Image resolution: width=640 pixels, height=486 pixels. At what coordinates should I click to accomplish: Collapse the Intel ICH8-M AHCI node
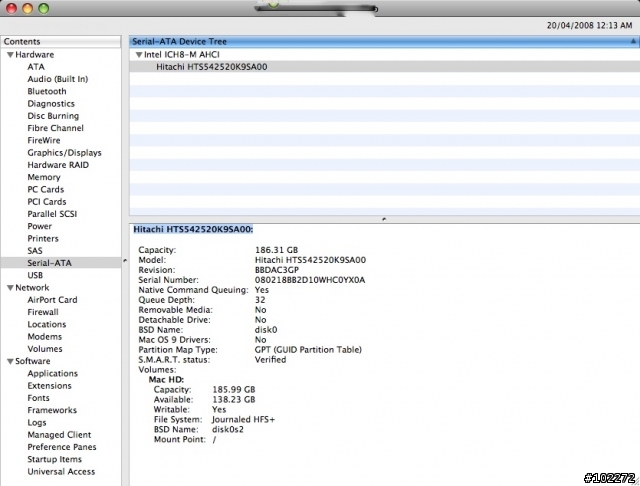[x=139, y=55]
